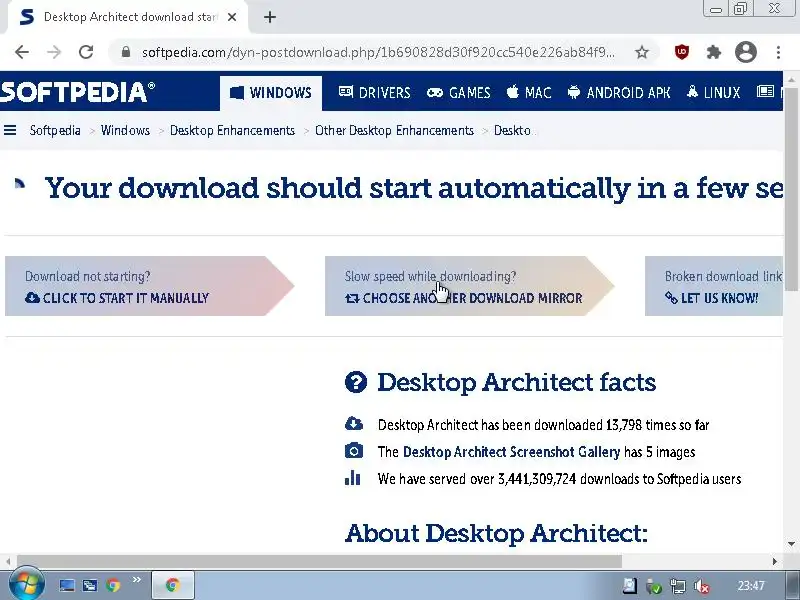Open a new tab with plus button

point(270,17)
